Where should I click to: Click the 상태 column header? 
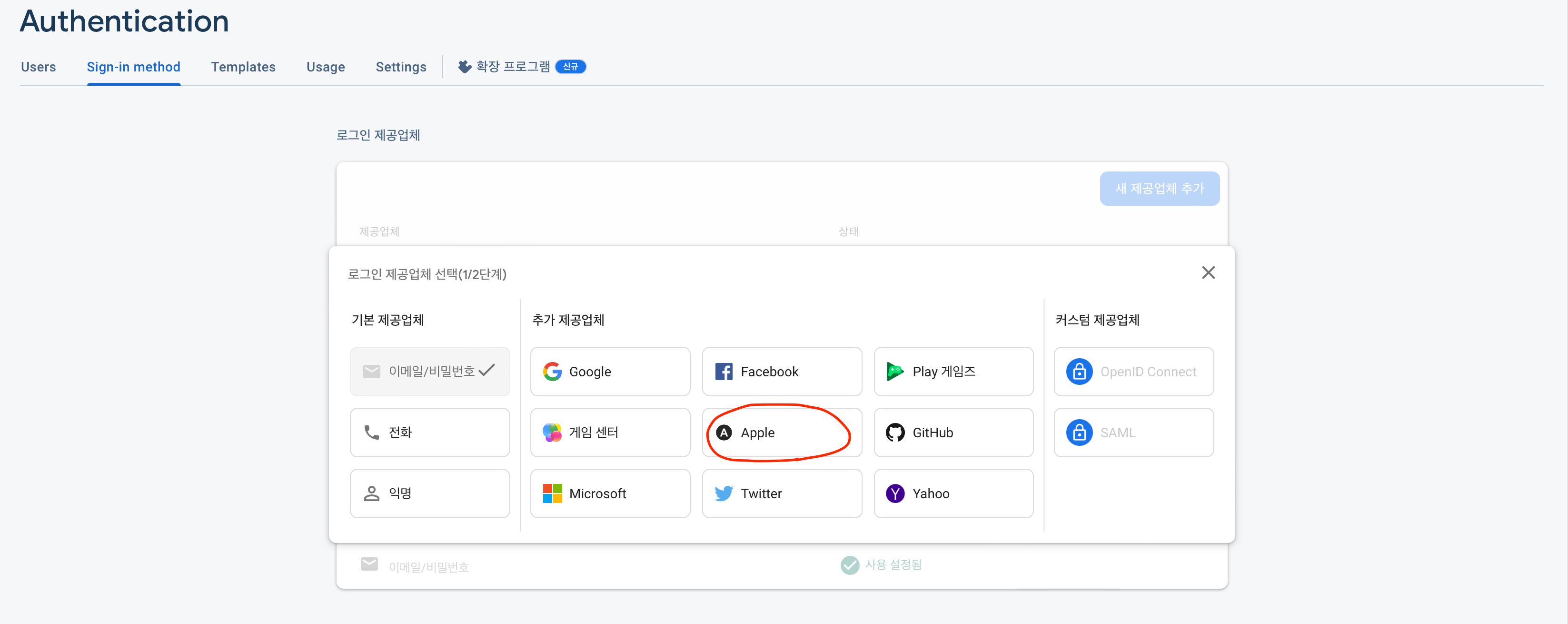tap(849, 231)
